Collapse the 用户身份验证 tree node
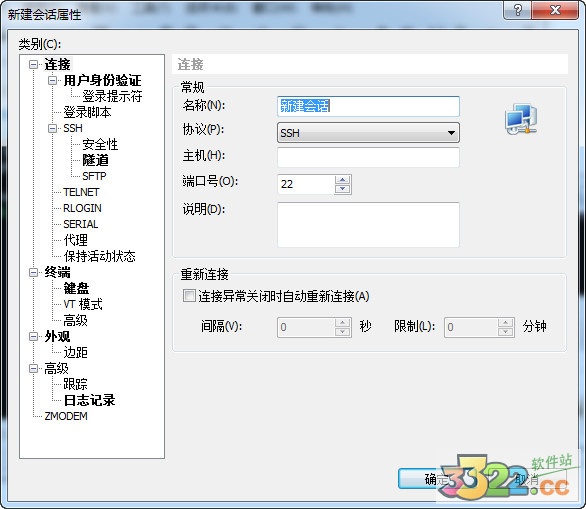 (53, 80)
